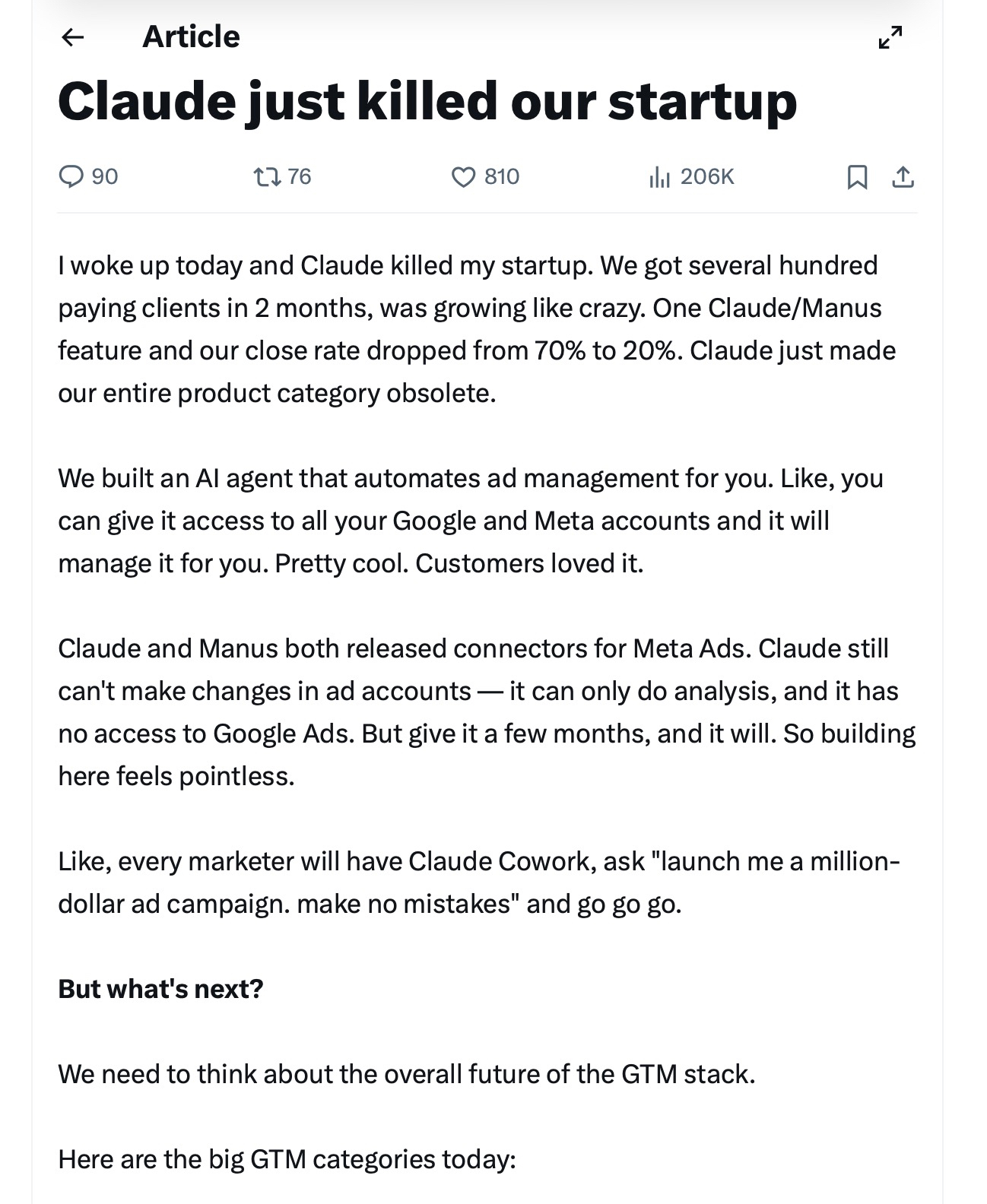Click the paragraph about the AI ad agent
The height and width of the screenshot is (1204, 987).
[471, 521]
